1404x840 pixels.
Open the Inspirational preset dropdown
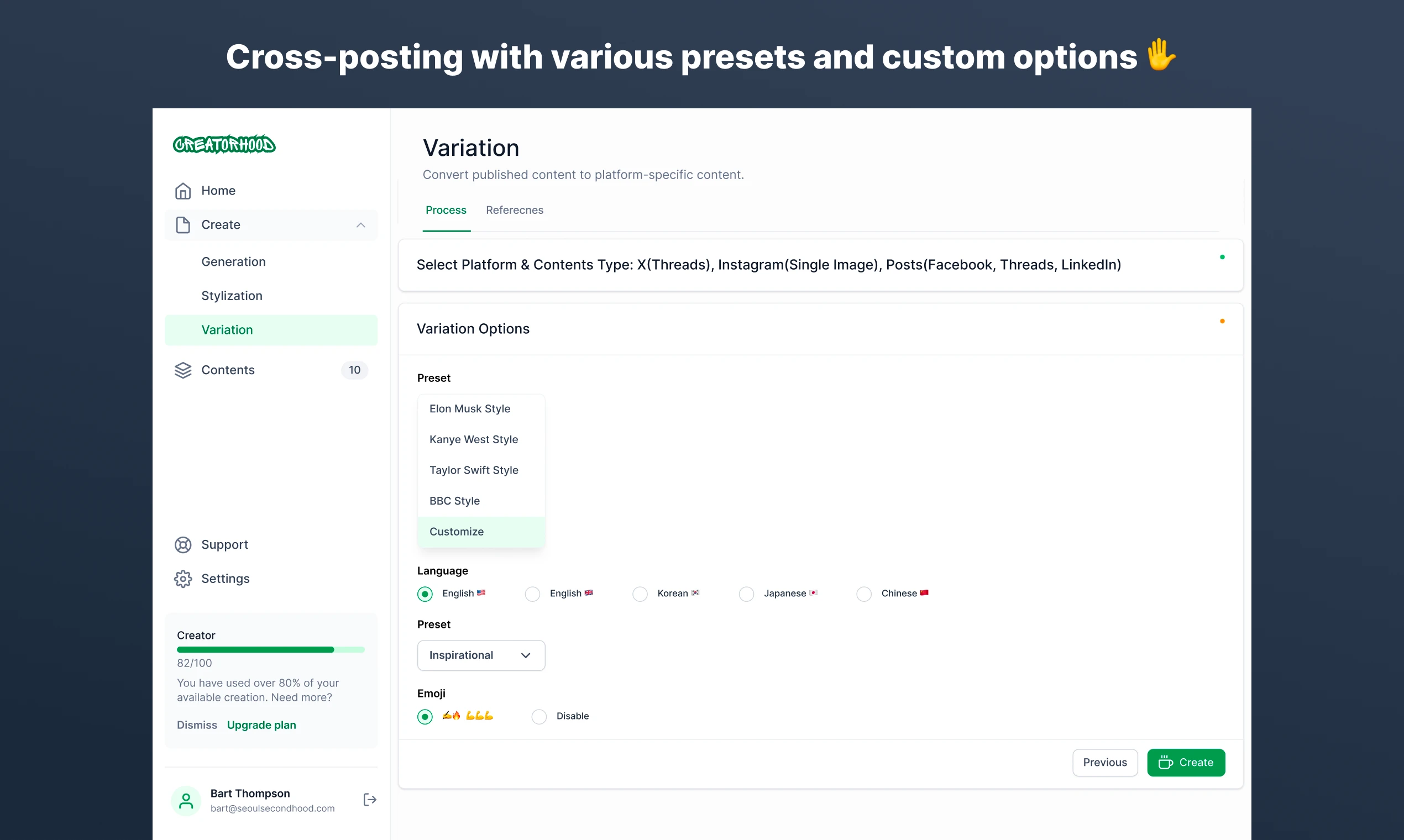[x=481, y=655]
